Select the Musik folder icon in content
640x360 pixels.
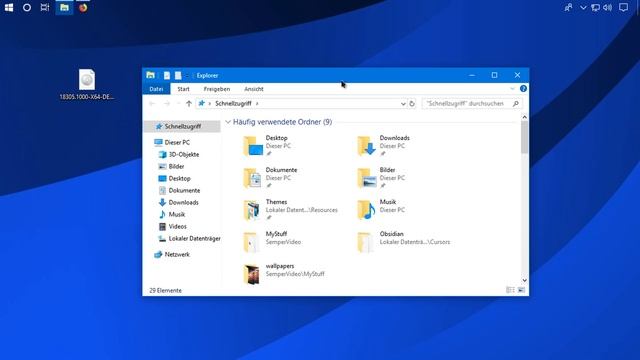click(367, 210)
